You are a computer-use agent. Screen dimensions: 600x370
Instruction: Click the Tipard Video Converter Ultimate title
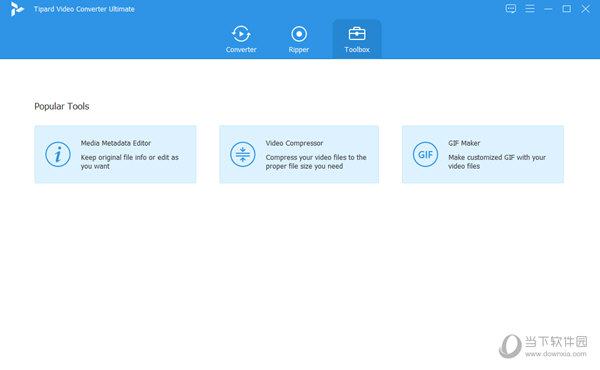[x=84, y=9]
